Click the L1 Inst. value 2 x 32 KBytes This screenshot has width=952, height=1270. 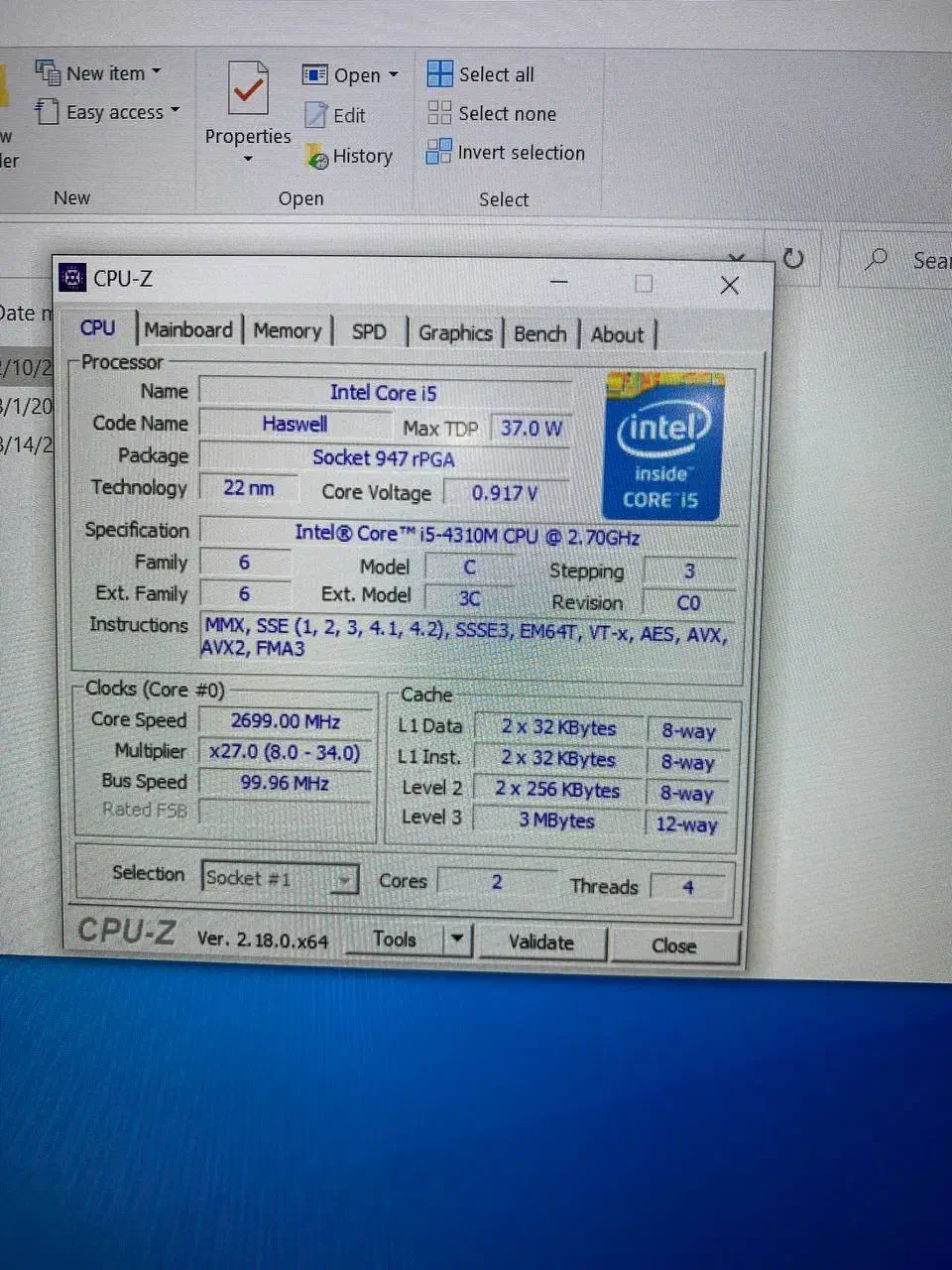559,759
